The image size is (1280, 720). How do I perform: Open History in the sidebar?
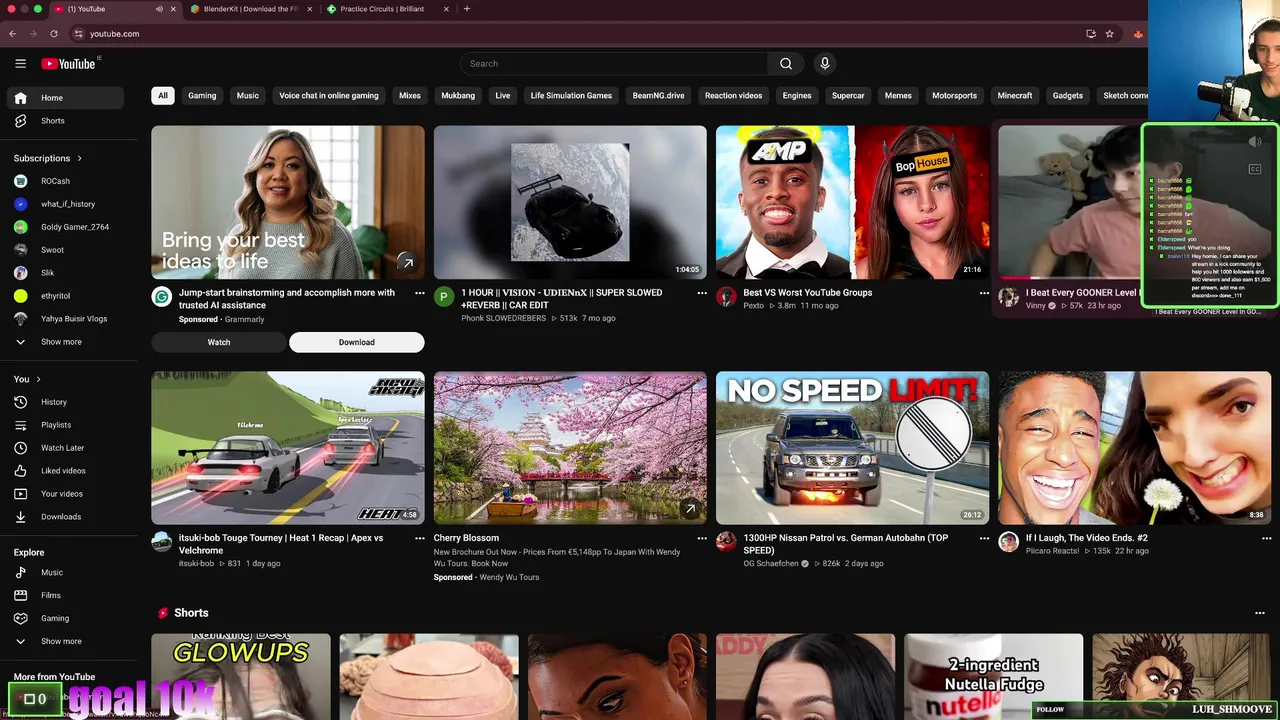point(66,402)
